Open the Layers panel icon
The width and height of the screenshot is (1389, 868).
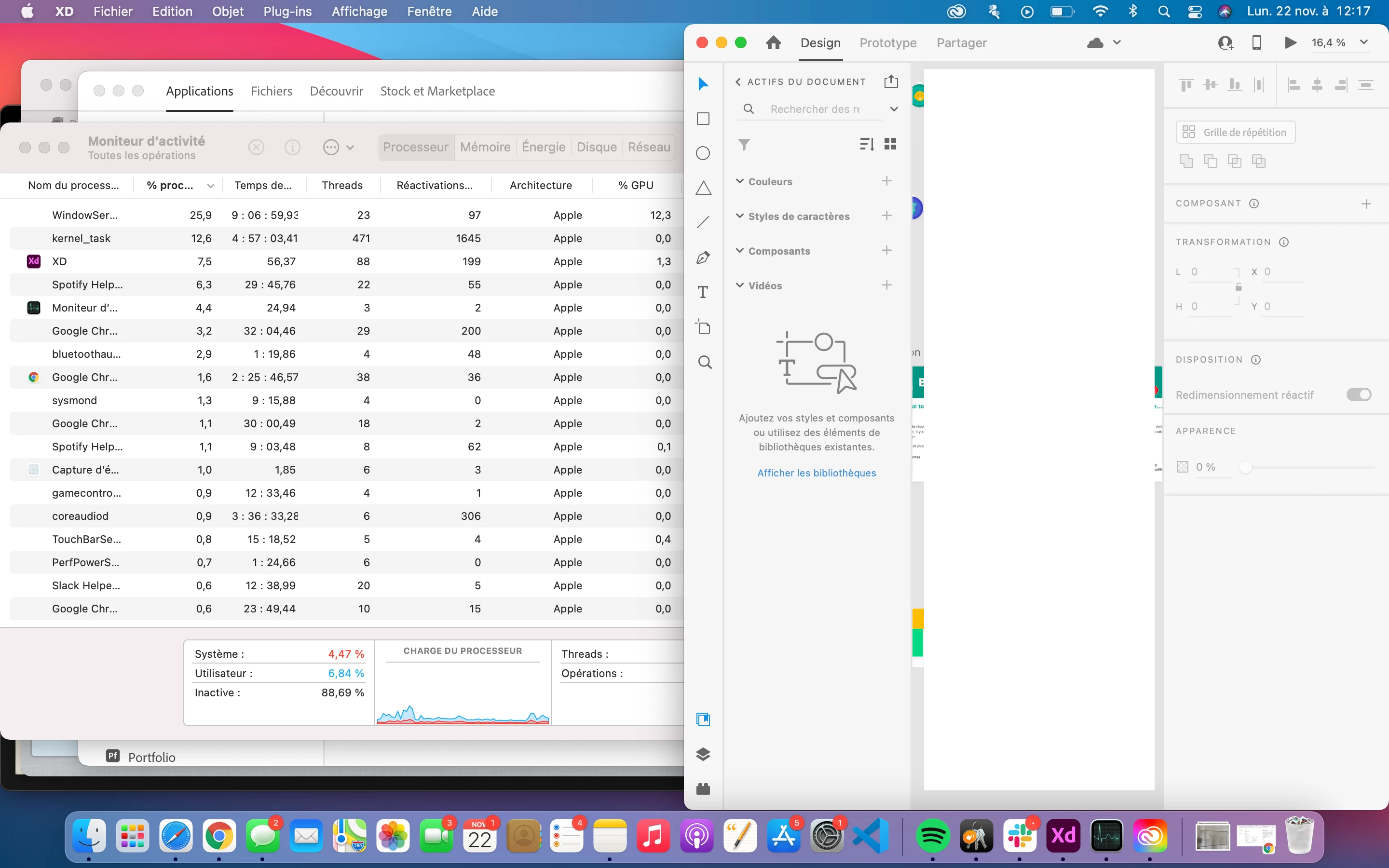coord(703,754)
